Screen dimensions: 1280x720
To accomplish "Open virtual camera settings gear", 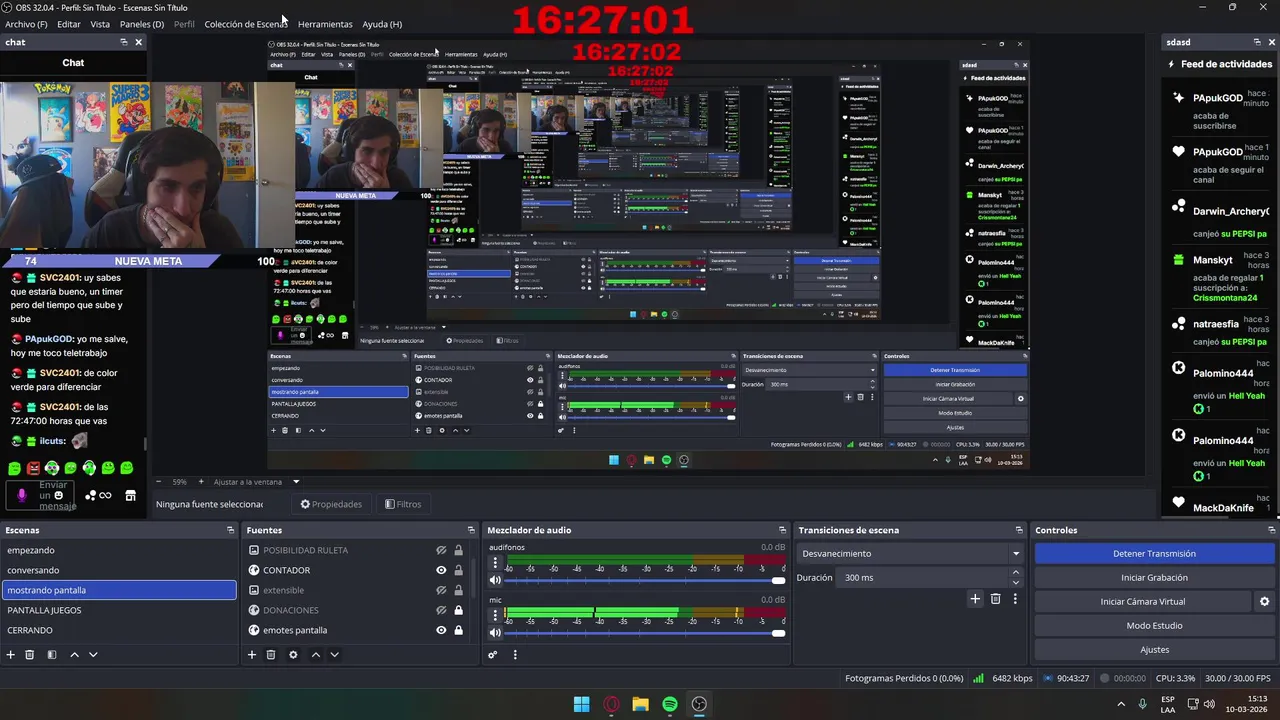I will pos(1264,601).
